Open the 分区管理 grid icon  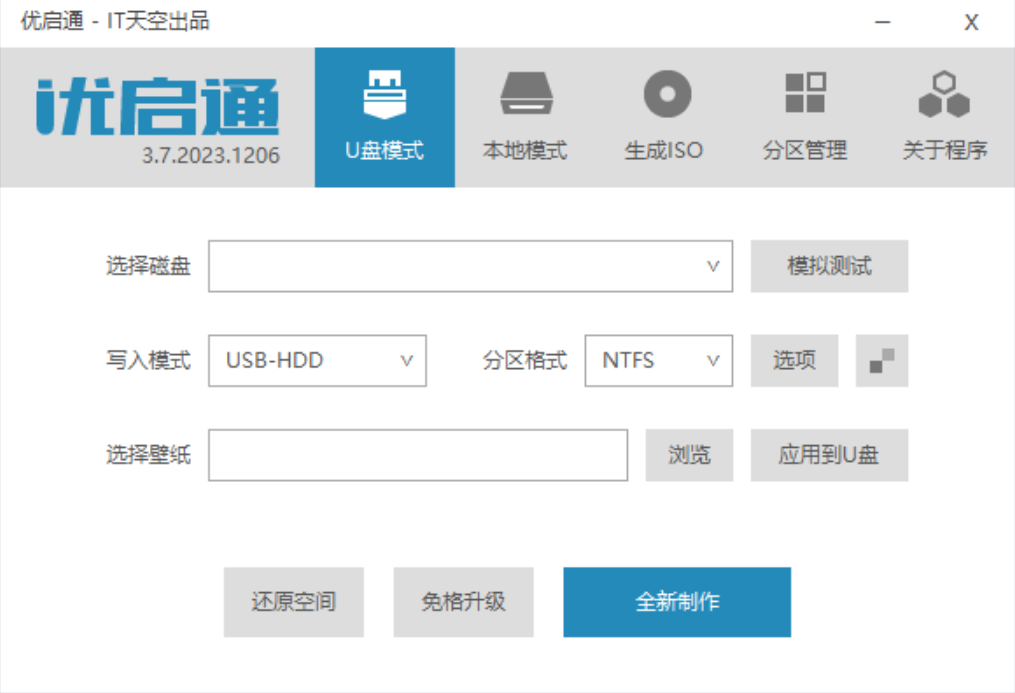click(x=805, y=93)
